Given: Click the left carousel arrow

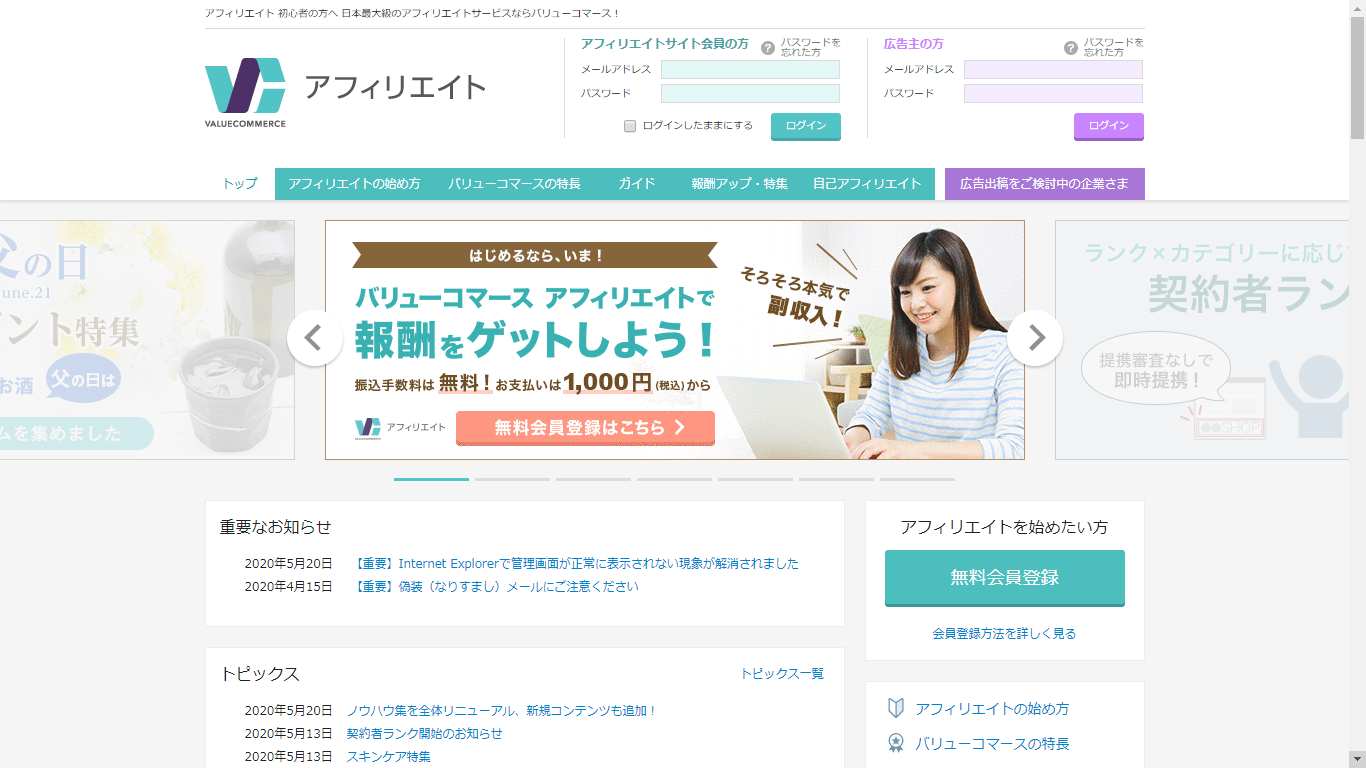Looking at the screenshot, I should (x=314, y=339).
